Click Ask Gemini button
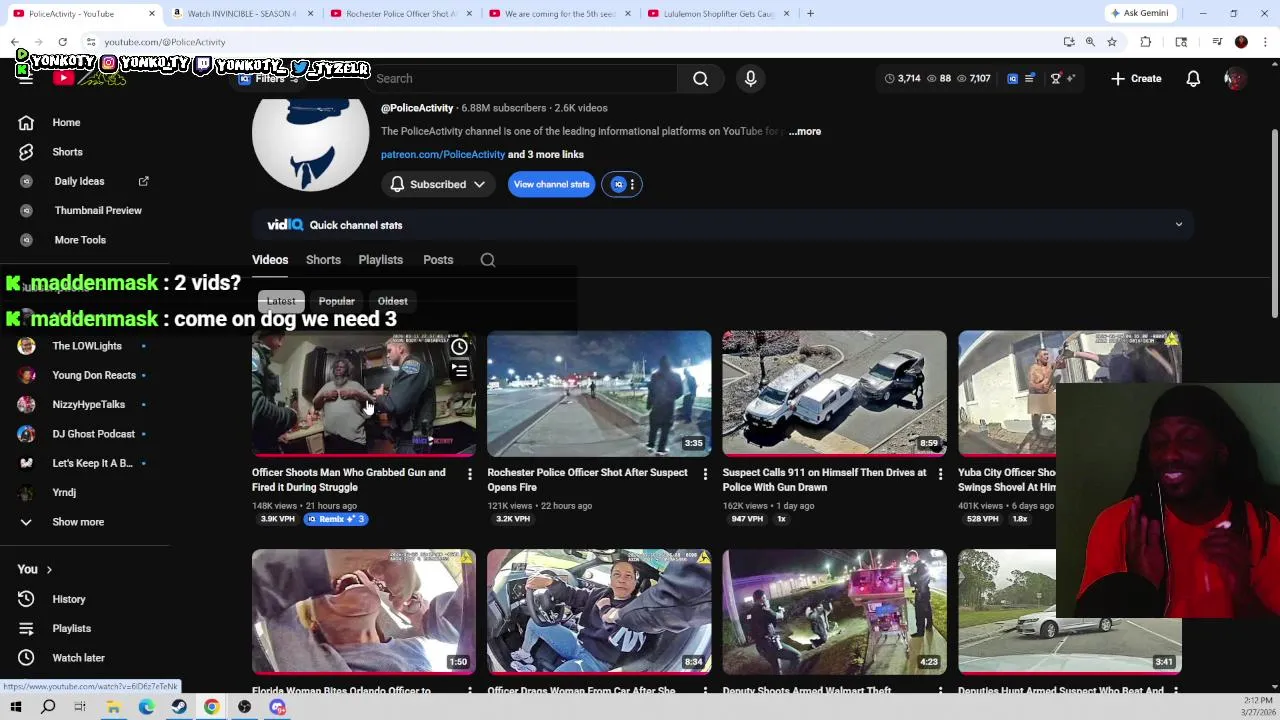Screen dimensions: 1280x720 [x=1139, y=13]
